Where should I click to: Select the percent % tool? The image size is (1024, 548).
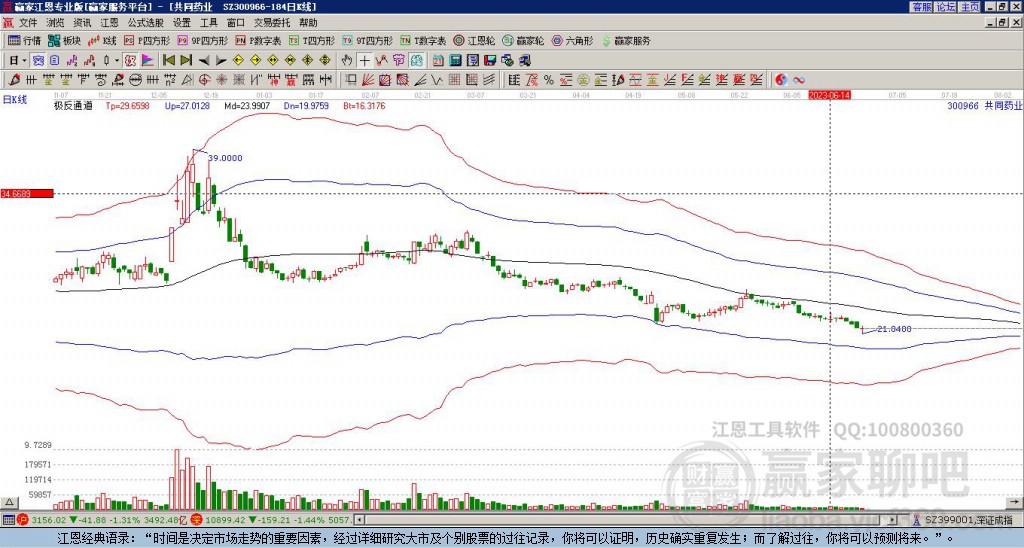pyautogui.click(x=549, y=80)
